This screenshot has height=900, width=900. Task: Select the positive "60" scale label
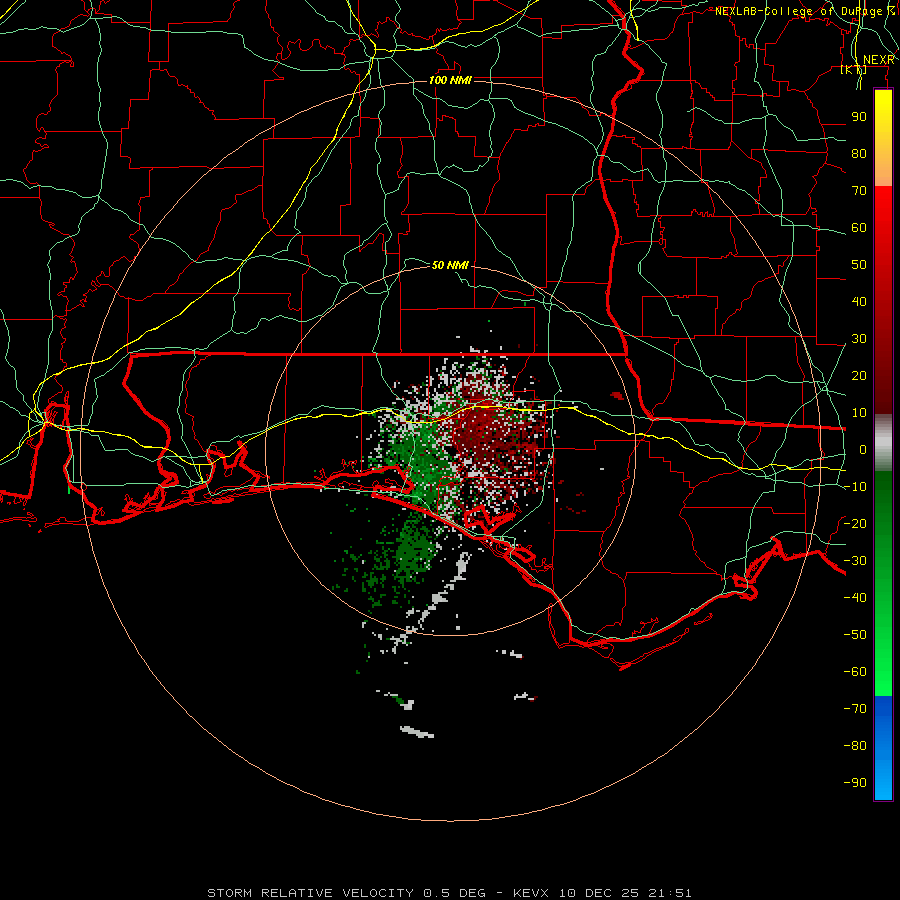(x=859, y=228)
